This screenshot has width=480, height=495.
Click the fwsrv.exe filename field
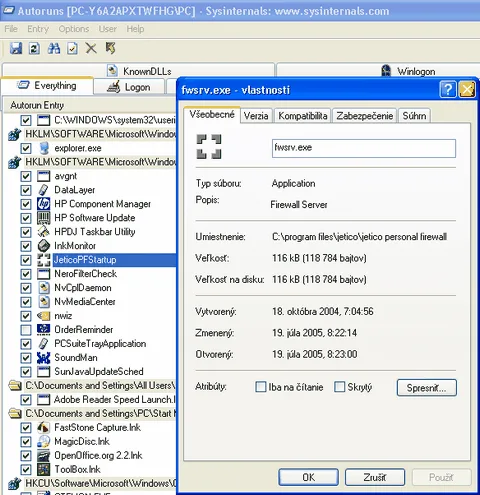tap(364, 148)
